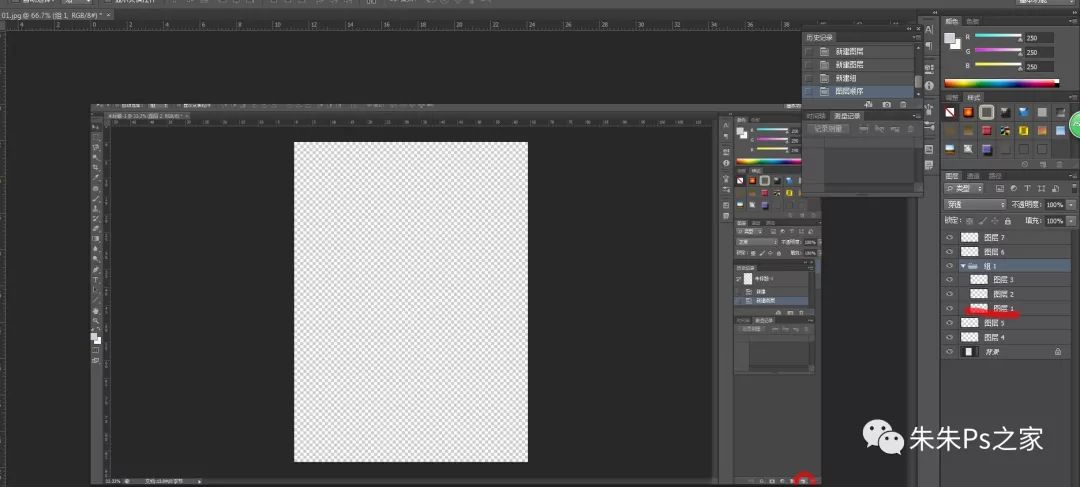Hide the 背景 layer via eye icon
1080x487 pixels.
pyautogui.click(x=950, y=352)
